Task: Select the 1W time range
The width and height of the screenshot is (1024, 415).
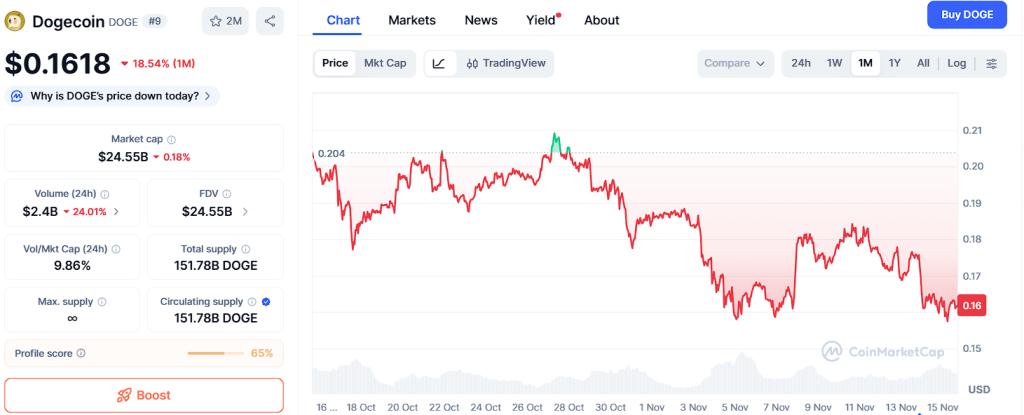Action: coord(834,63)
